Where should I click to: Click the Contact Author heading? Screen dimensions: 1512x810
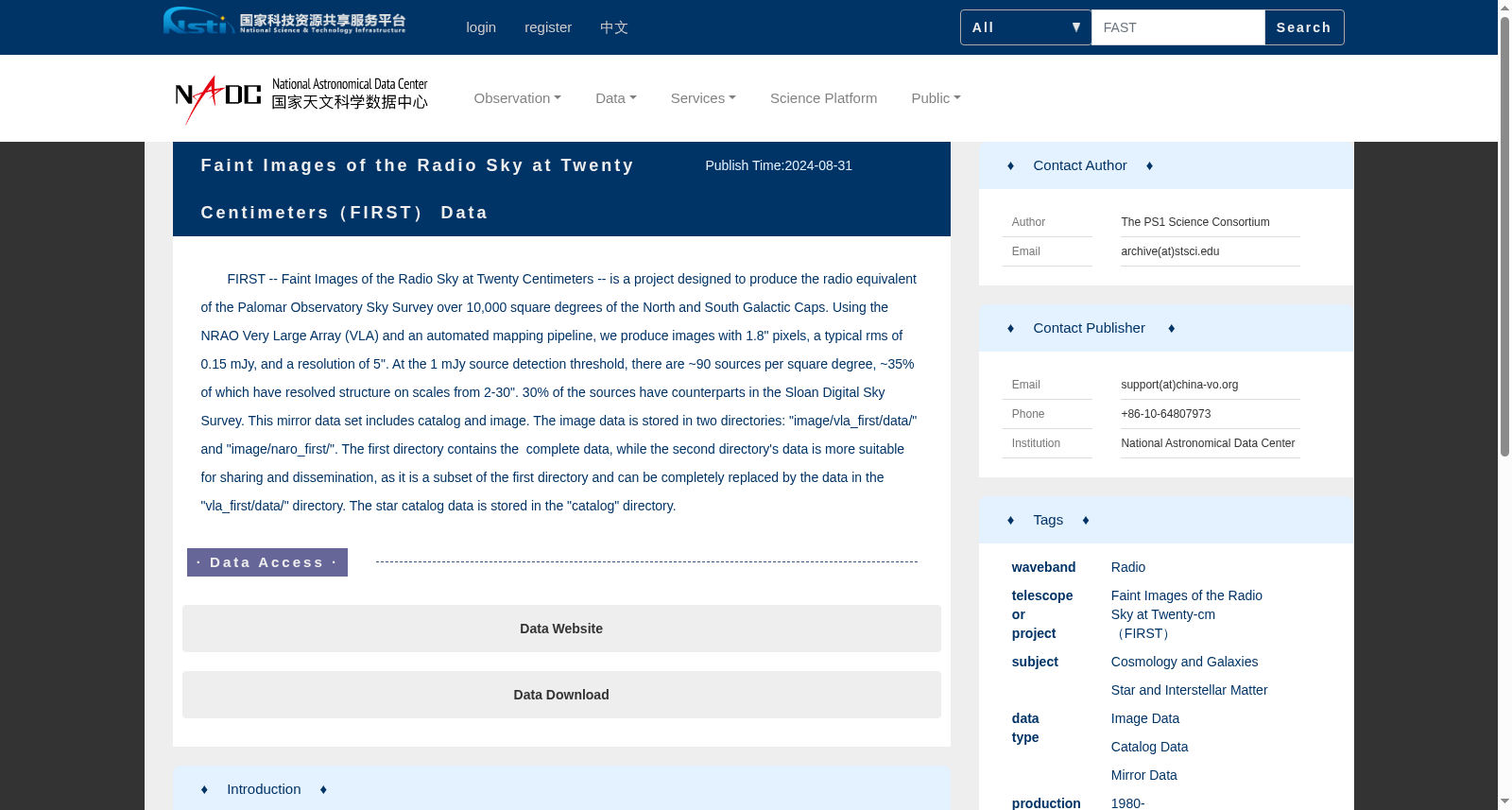[1080, 165]
